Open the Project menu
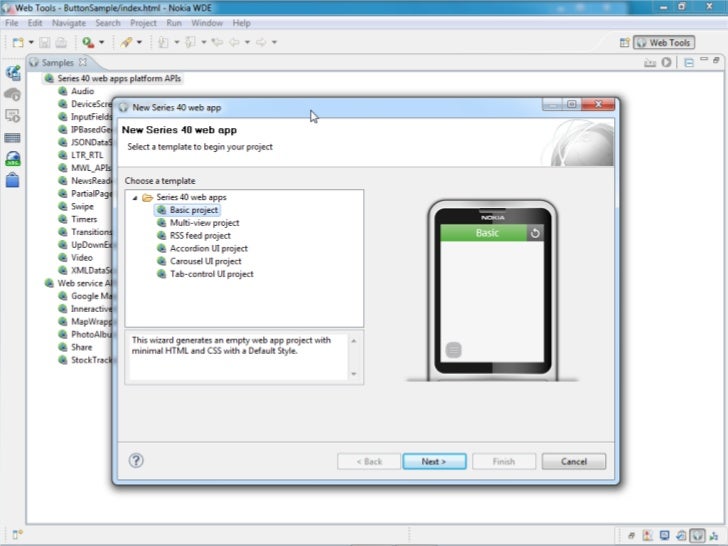Image resolution: width=728 pixels, height=546 pixels. [143, 23]
